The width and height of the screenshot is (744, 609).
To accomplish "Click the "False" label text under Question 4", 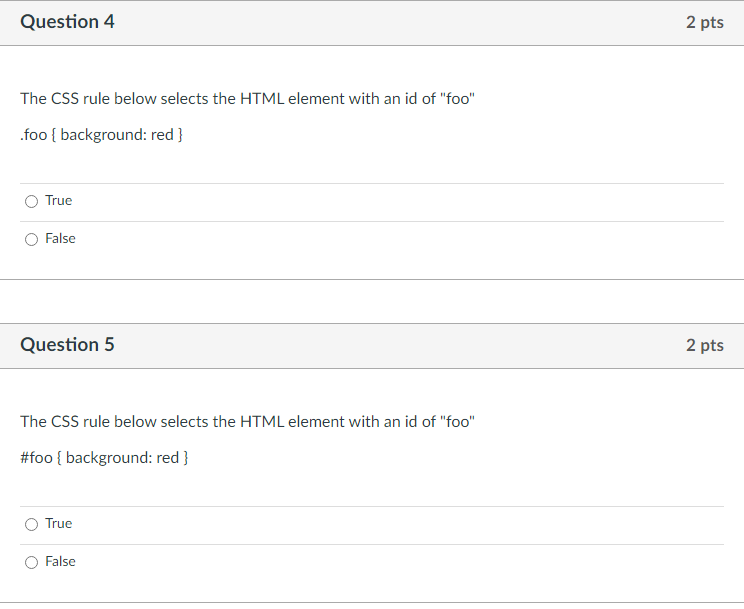I will coord(60,239).
